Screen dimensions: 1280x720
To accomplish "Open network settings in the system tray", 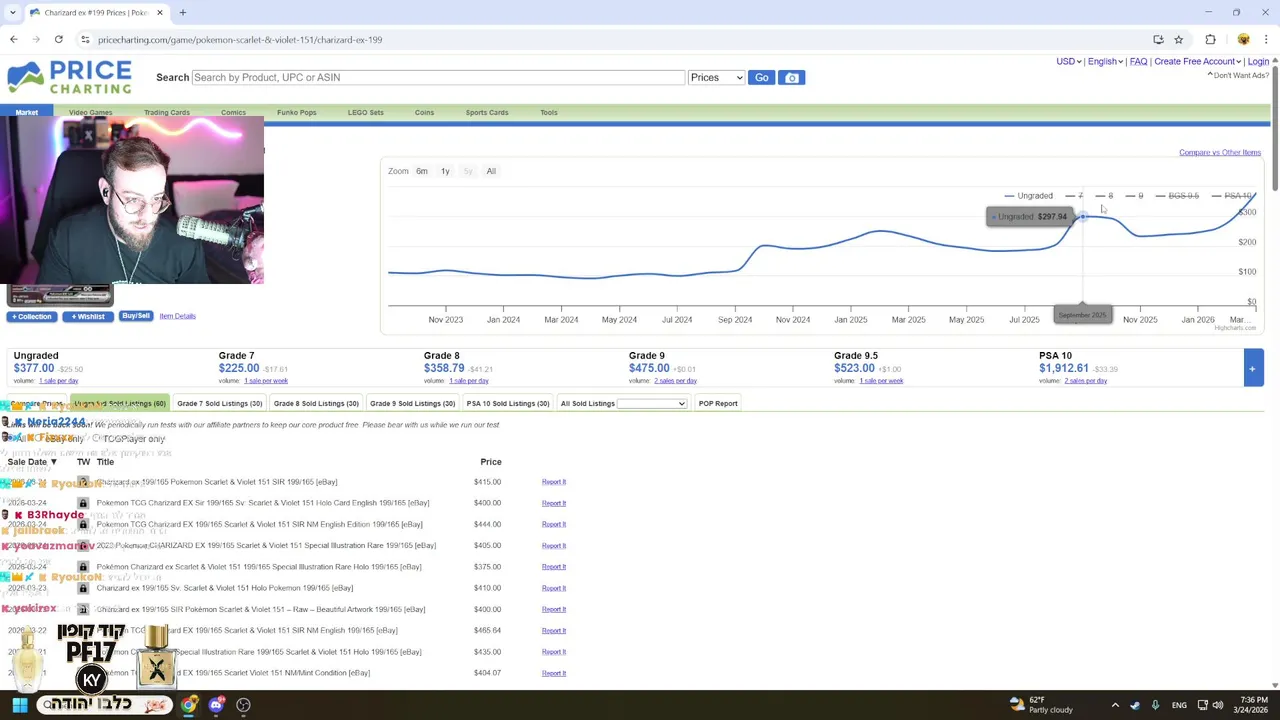I will pos(1202,705).
